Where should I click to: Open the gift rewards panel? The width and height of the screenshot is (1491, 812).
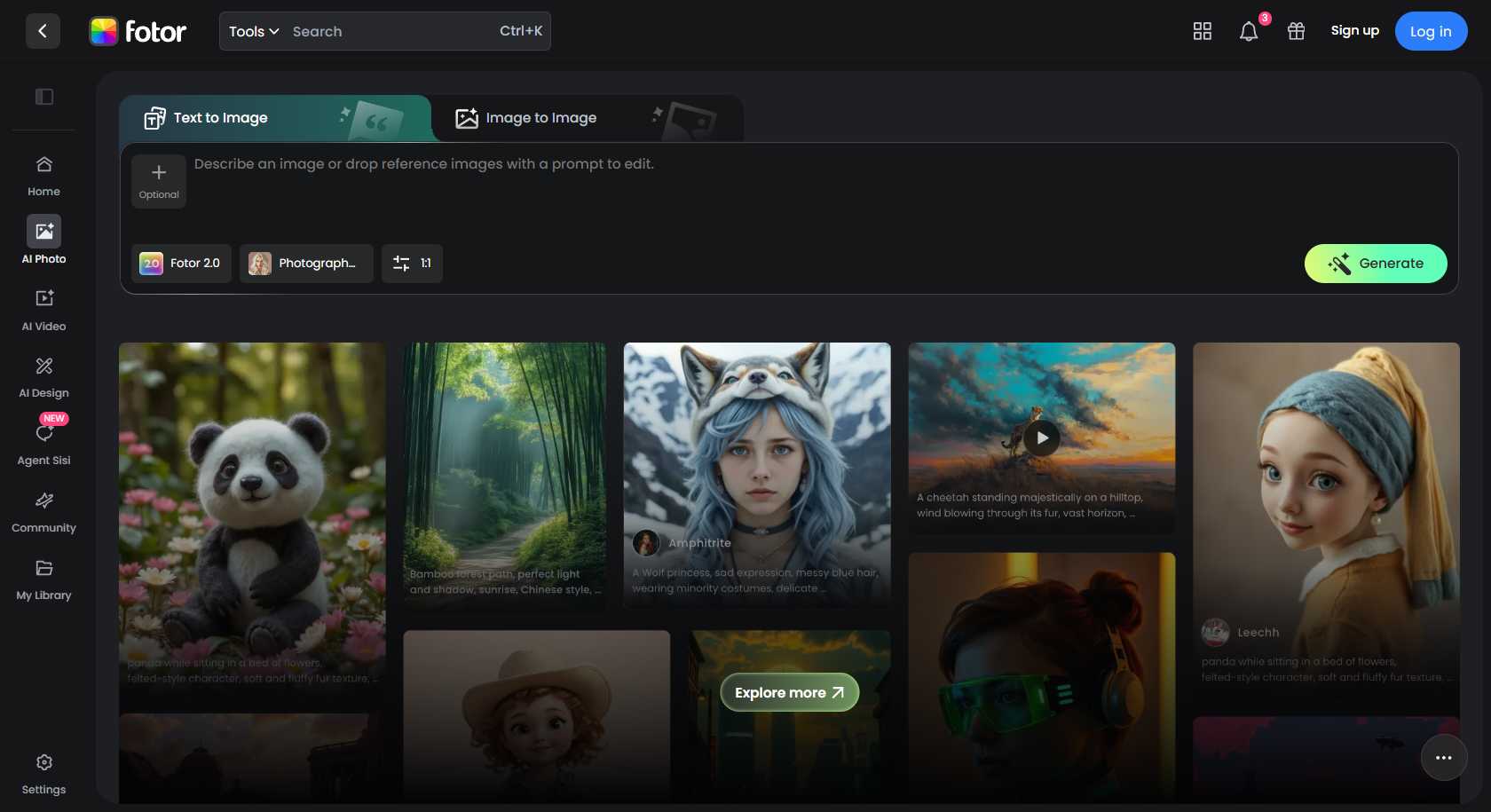(x=1296, y=31)
